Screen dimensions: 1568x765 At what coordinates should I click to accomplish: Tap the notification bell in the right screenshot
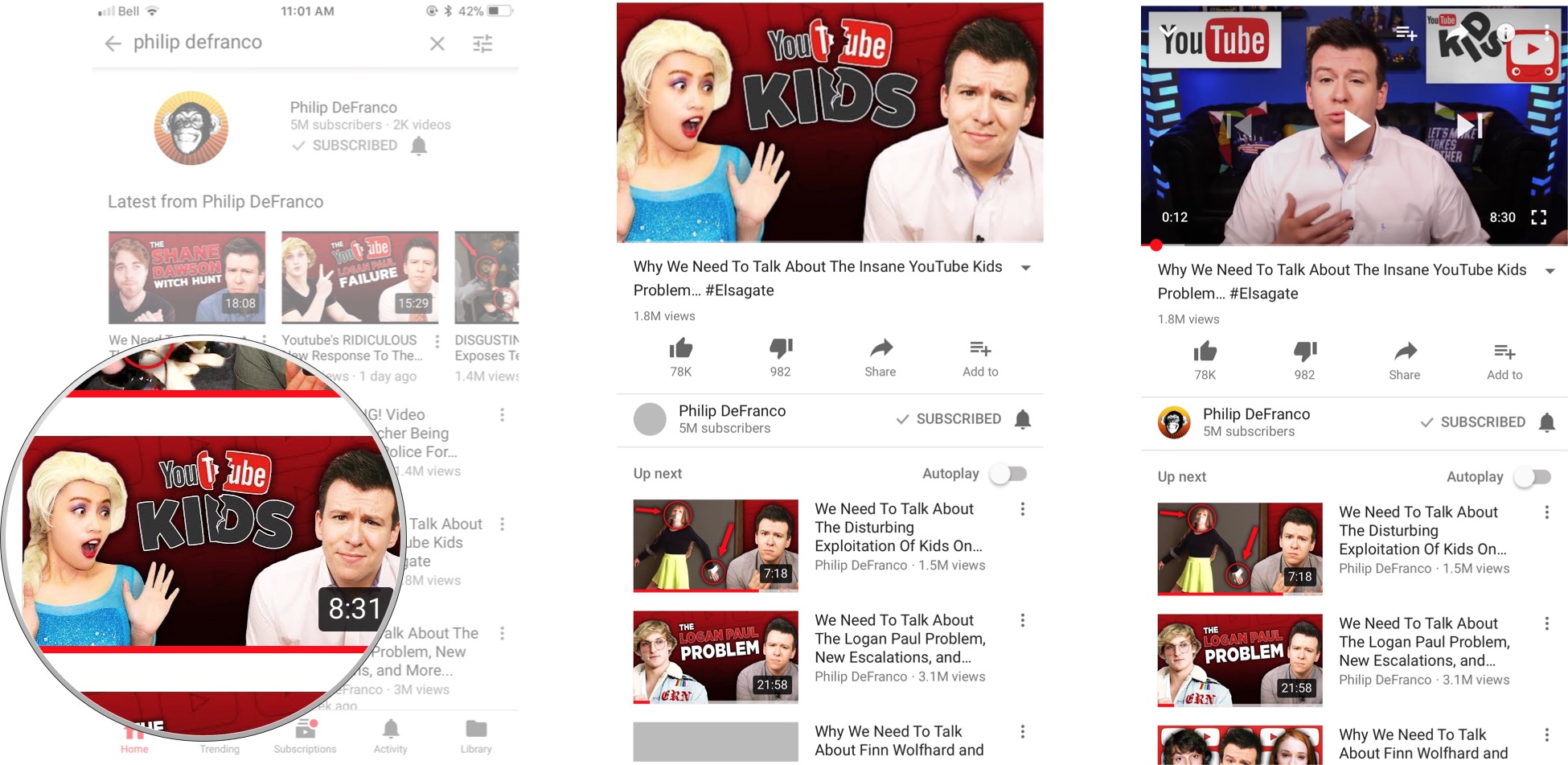[1547, 422]
